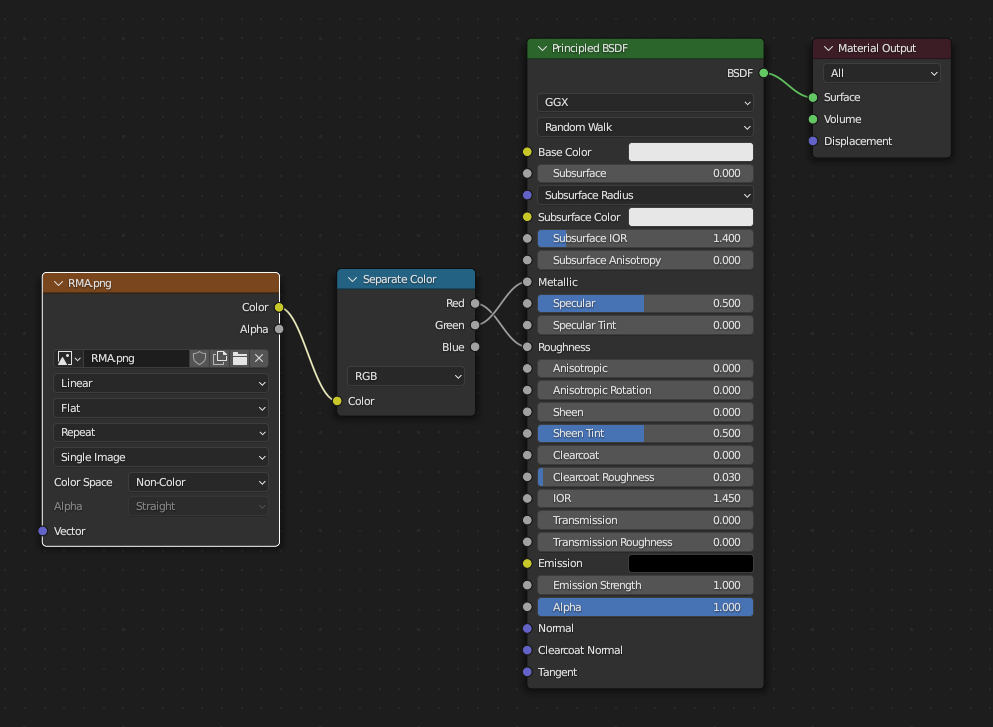Image resolution: width=993 pixels, height=727 pixels.
Task: Open the Linear interpolation dropdown
Action: (161, 383)
